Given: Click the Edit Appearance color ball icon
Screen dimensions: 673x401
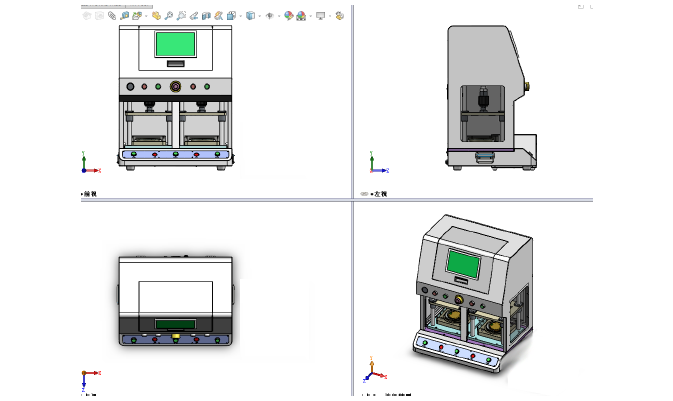Looking at the screenshot, I should [288, 16].
